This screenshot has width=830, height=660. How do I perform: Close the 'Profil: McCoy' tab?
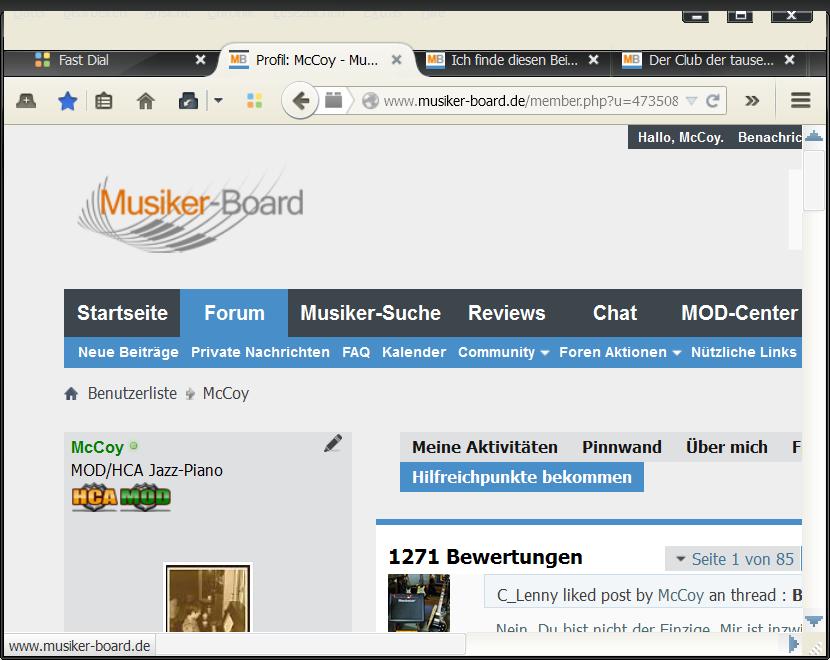[x=396, y=60]
